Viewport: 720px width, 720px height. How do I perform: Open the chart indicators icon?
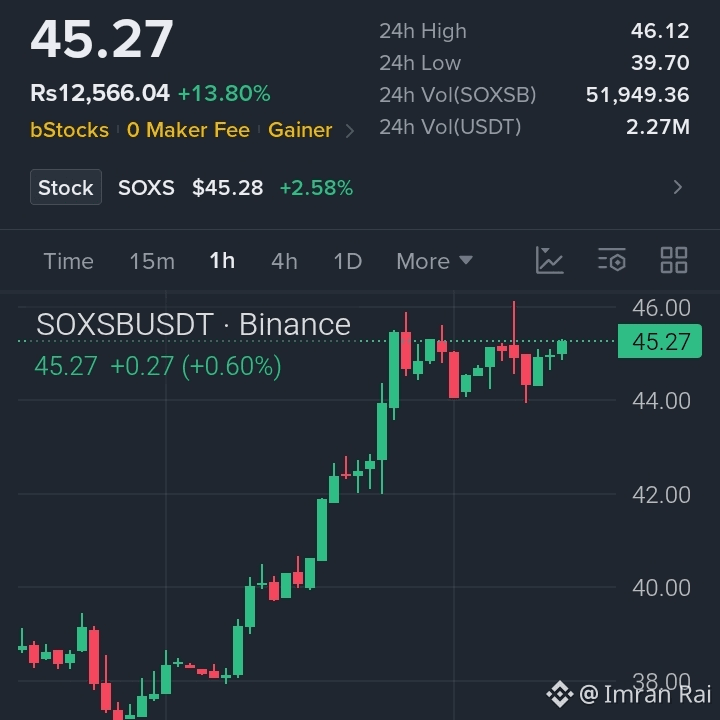tap(549, 260)
